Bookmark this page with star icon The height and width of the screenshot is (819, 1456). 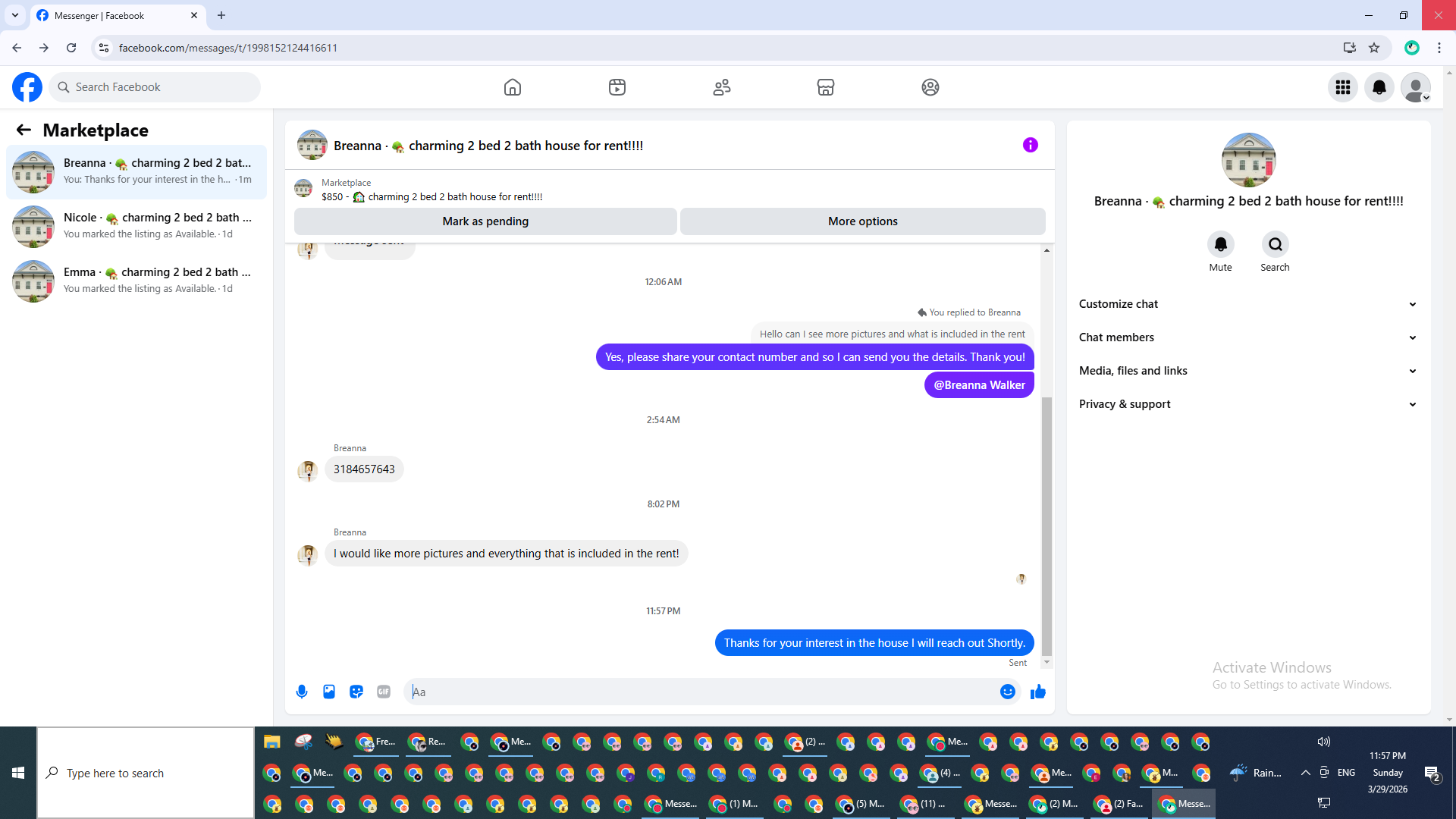1374,48
